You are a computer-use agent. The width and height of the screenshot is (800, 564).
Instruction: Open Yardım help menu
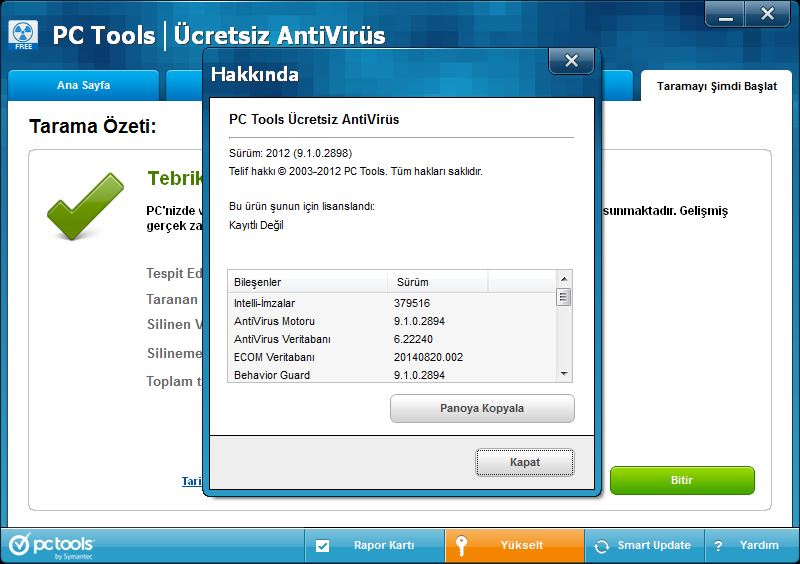click(x=750, y=546)
